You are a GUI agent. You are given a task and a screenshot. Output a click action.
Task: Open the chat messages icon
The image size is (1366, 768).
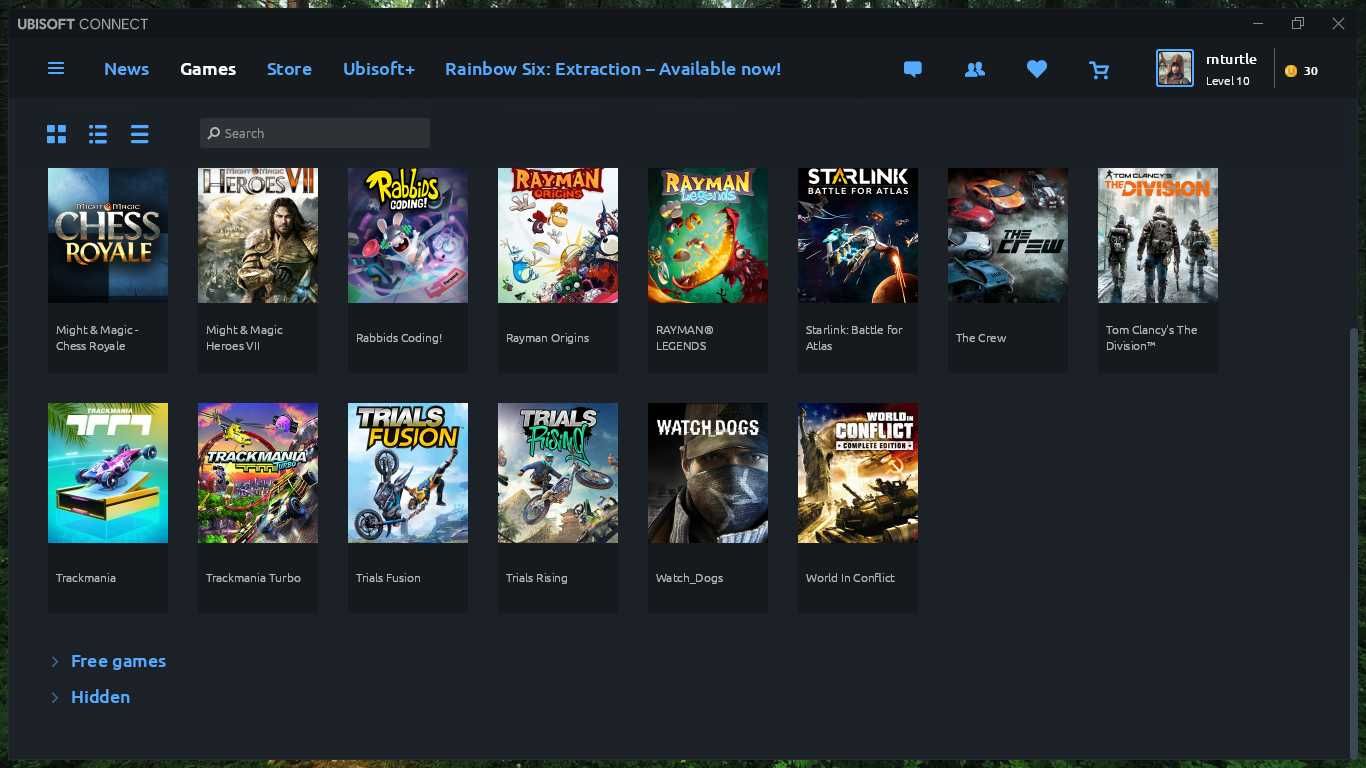point(912,69)
